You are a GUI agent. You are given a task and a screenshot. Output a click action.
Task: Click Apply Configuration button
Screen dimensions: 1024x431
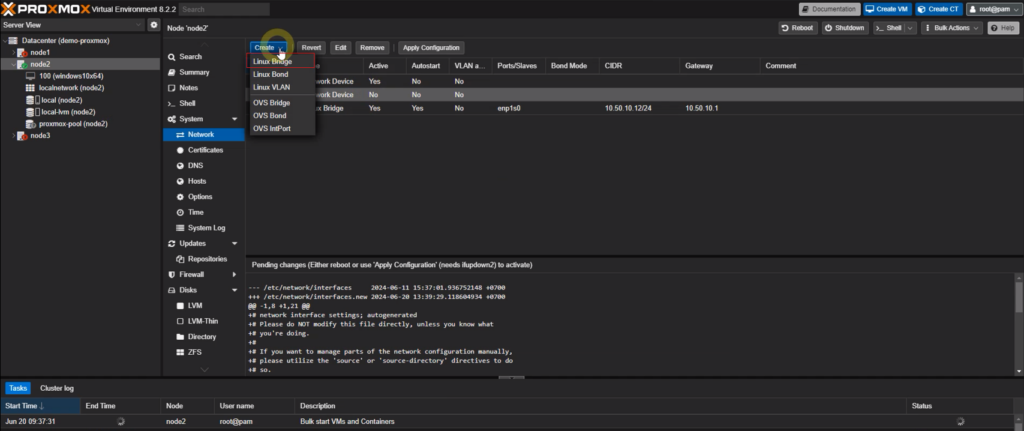tap(431, 48)
